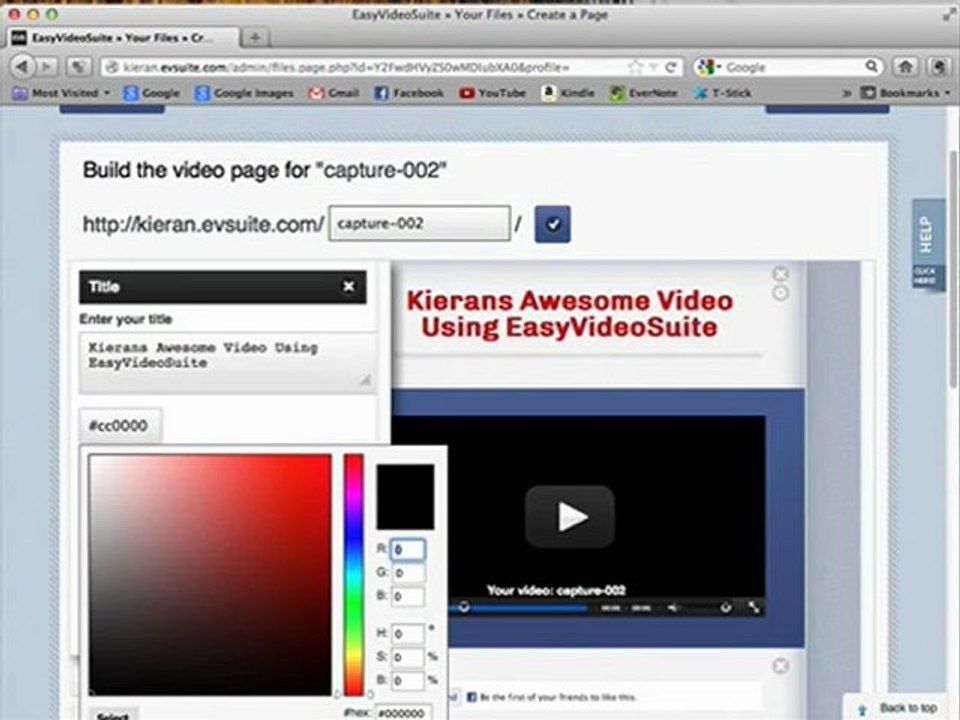The image size is (960, 720).
Task: Reload the page using the refresh icon
Action: tap(672, 67)
